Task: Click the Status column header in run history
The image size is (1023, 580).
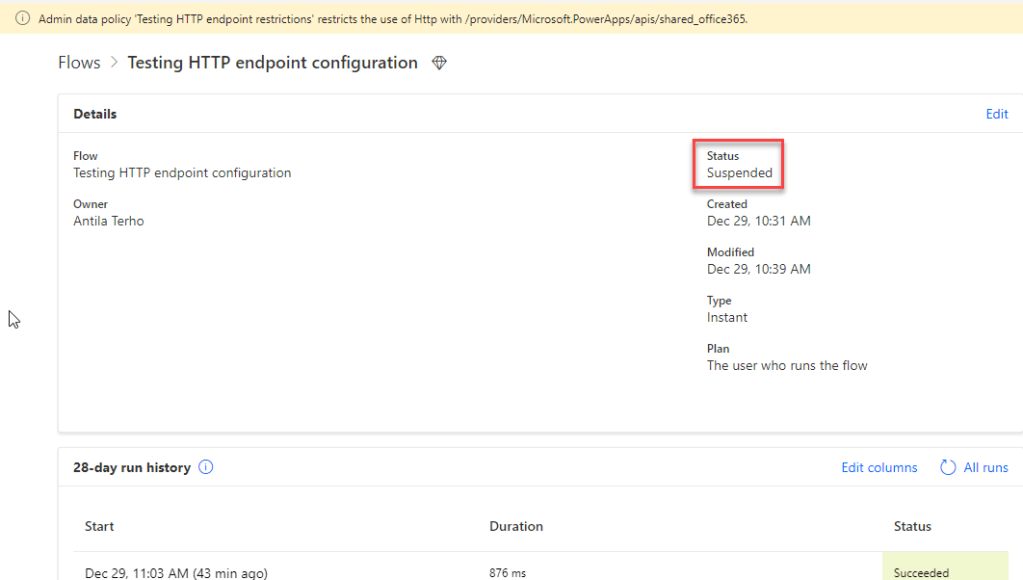Action: click(x=912, y=526)
